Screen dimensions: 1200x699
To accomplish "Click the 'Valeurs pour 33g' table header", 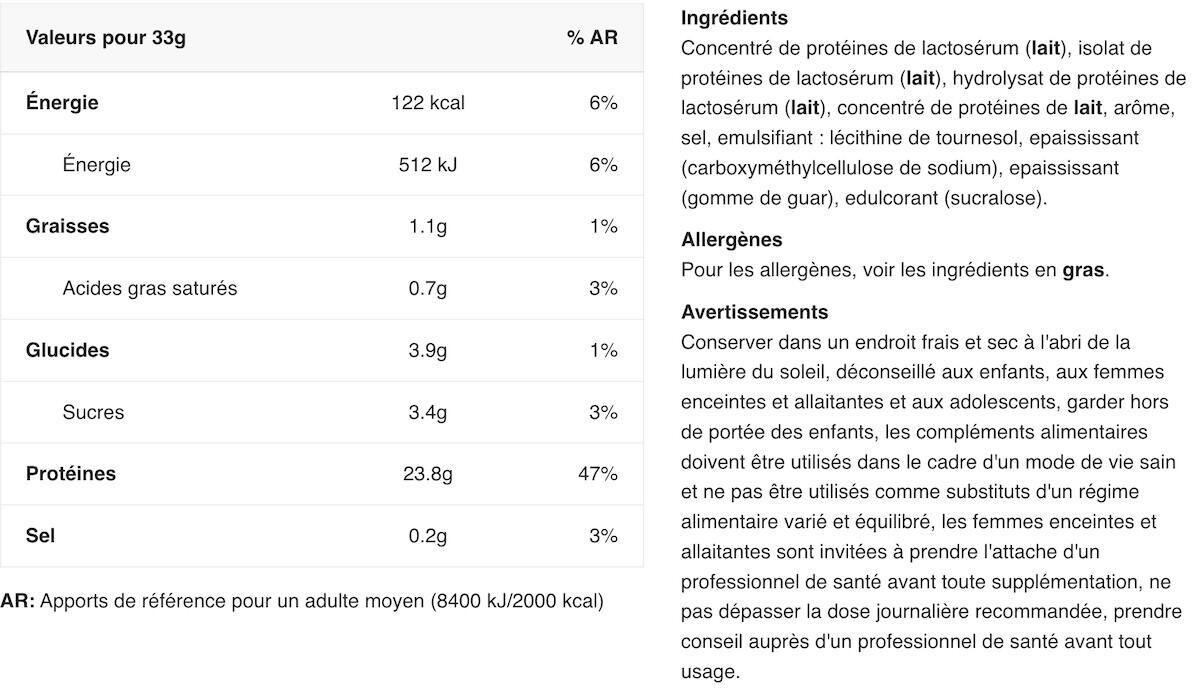I will click(106, 38).
